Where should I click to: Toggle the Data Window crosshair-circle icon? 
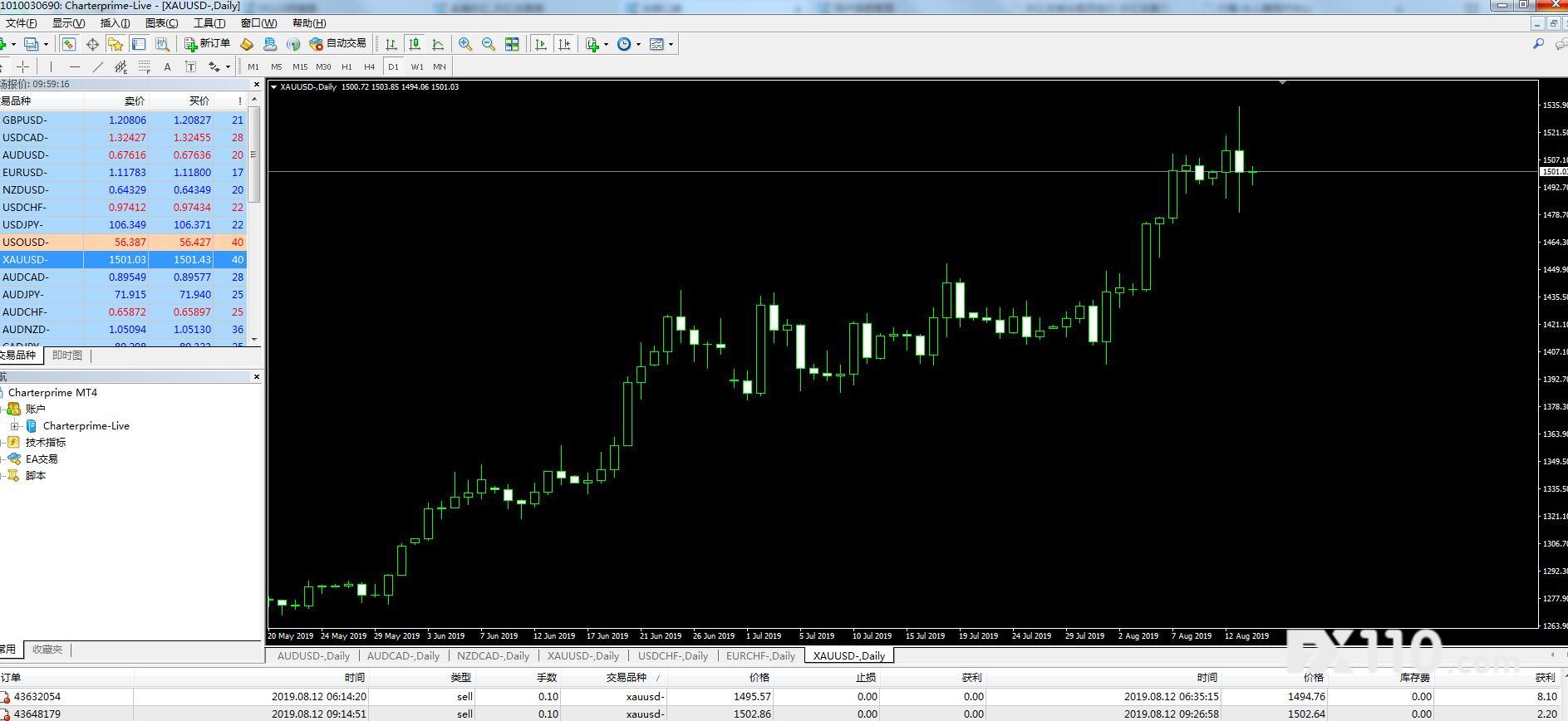point(92,44)
